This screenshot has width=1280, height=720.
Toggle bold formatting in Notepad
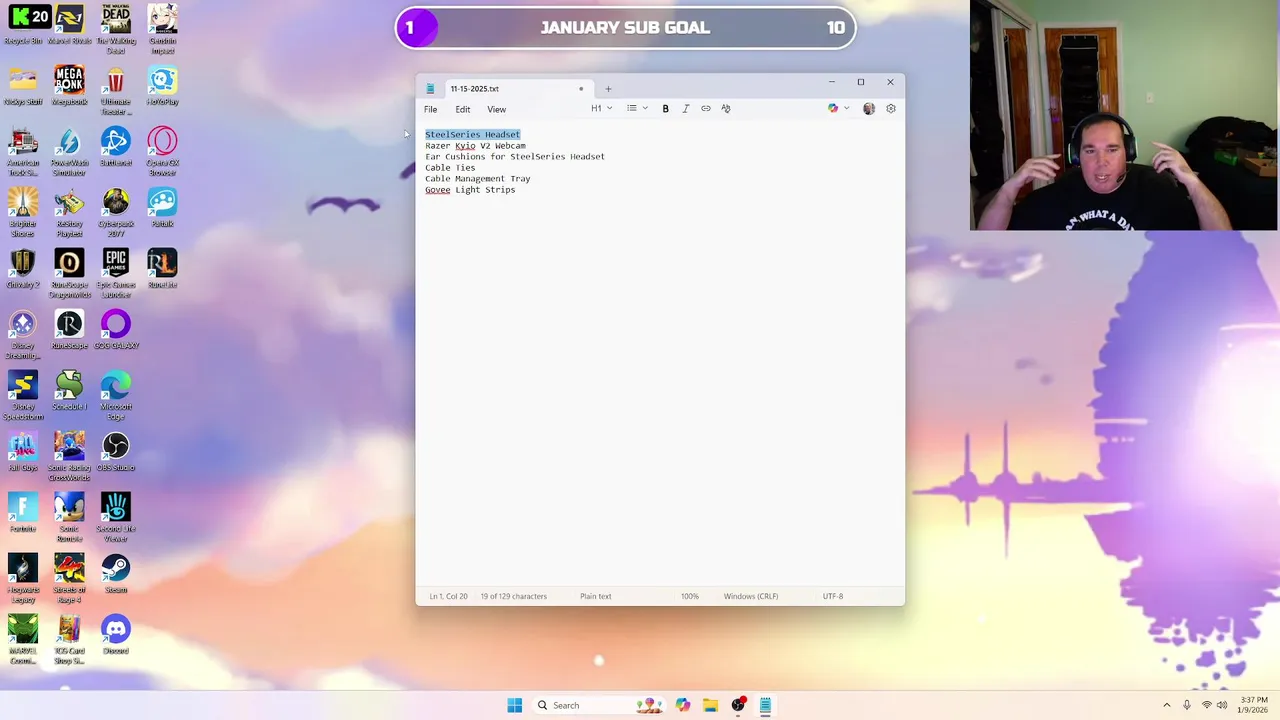(665, 109)
